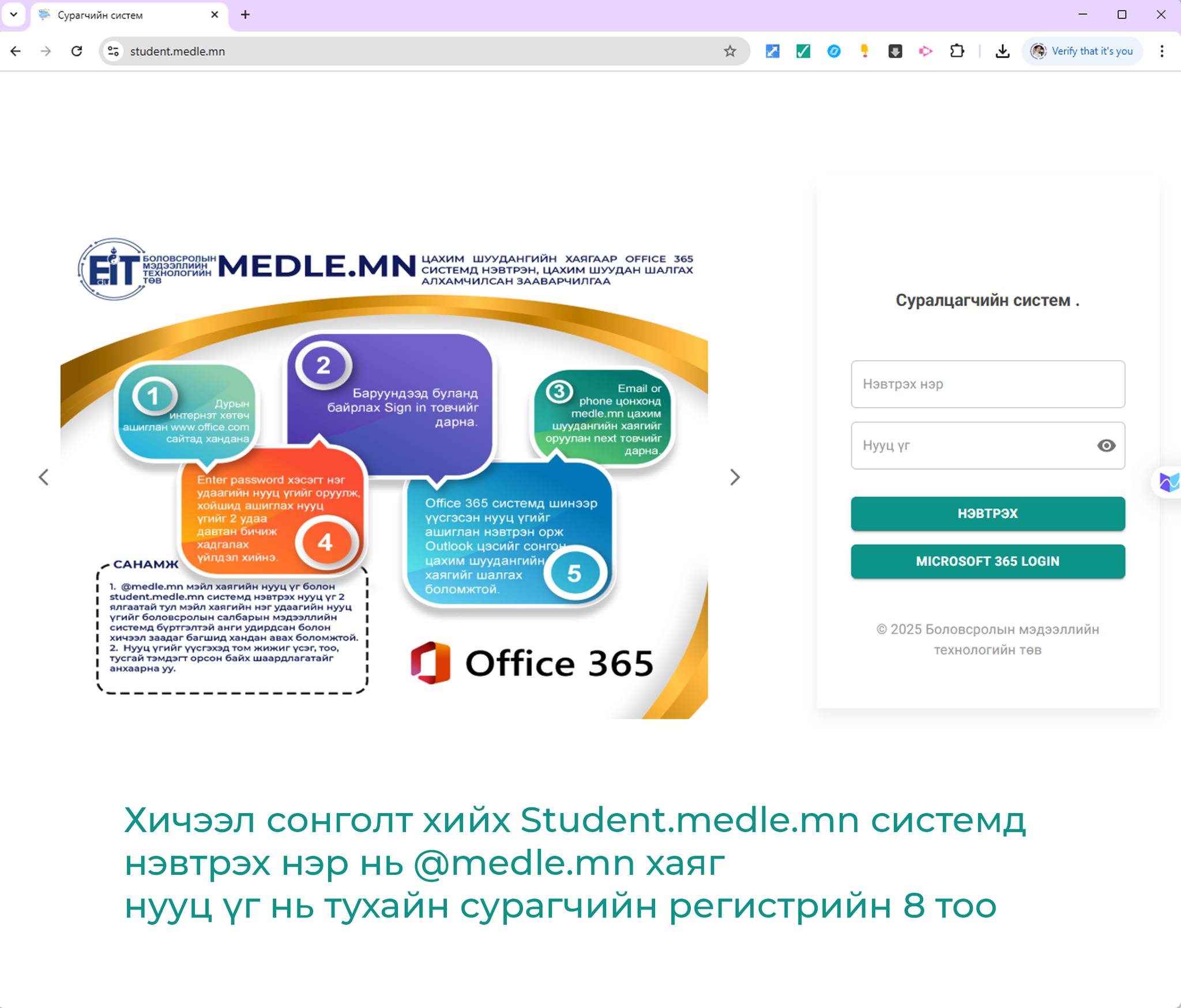
Task: Open a new browser tab
Action: (x=245, y=14)
